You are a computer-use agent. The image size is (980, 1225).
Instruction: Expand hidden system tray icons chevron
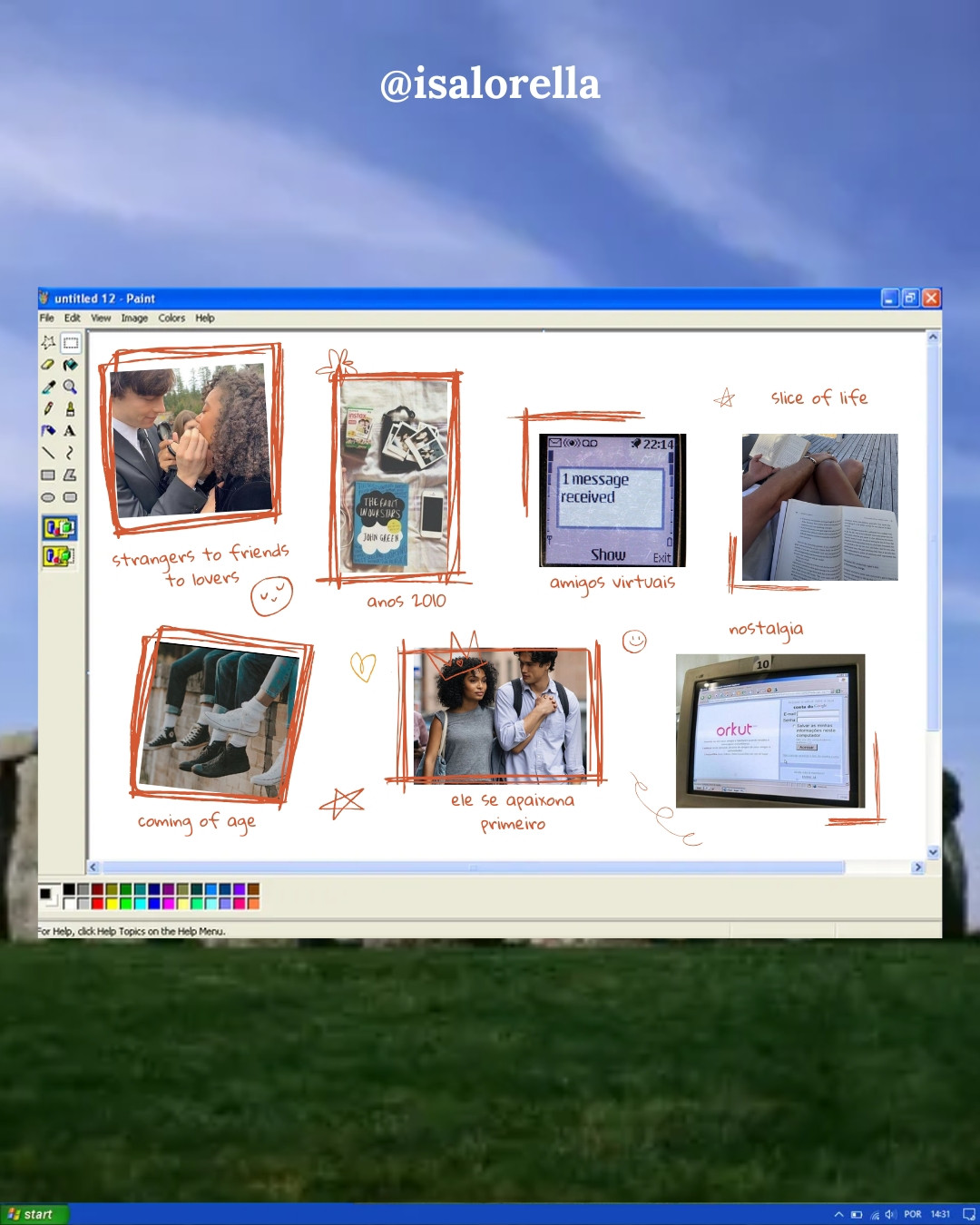(x=838, y=1214)
